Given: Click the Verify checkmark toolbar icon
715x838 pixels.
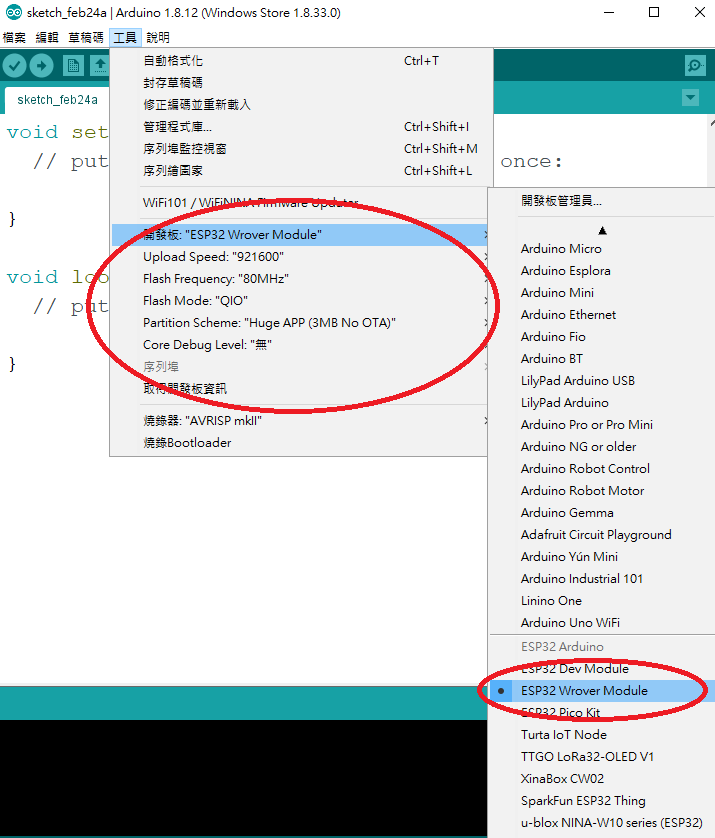Looking at the screenshot, I should pos(14,66).
